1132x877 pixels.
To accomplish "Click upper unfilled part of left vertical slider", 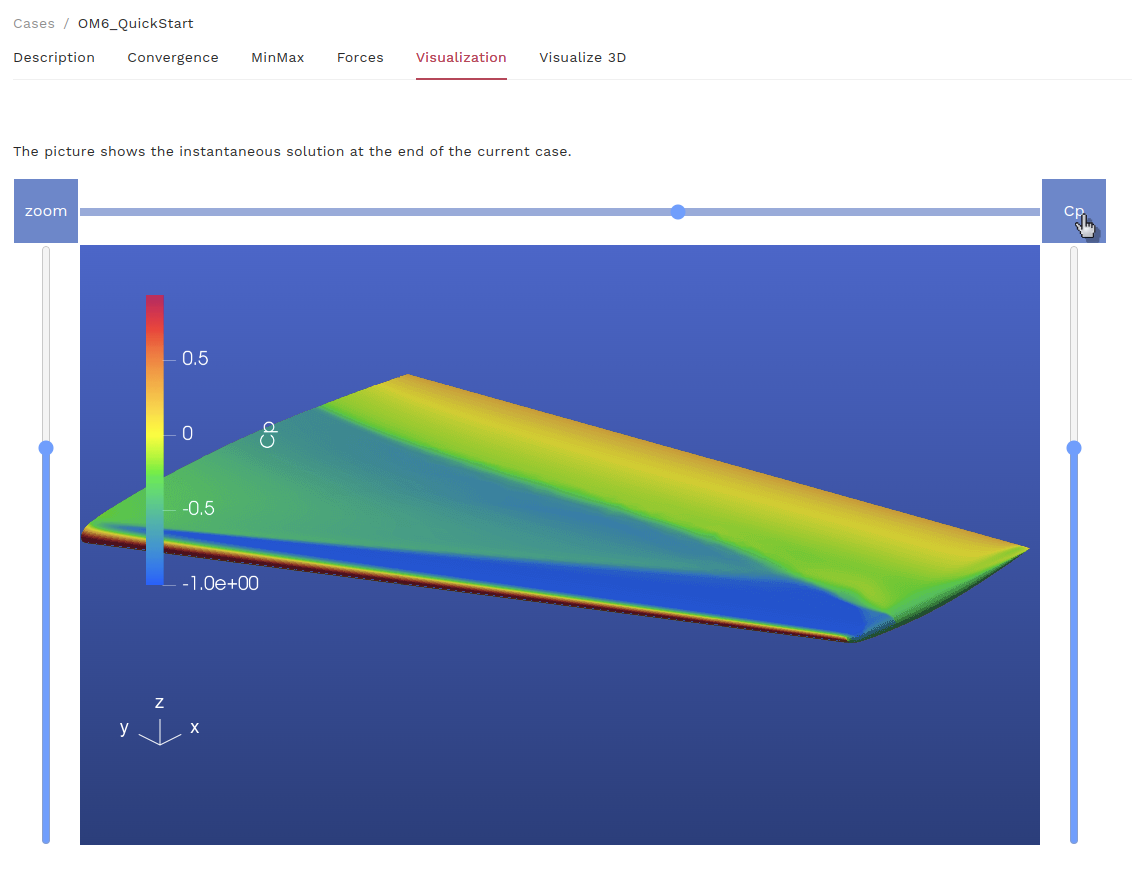I will click(x=46, y=340).
